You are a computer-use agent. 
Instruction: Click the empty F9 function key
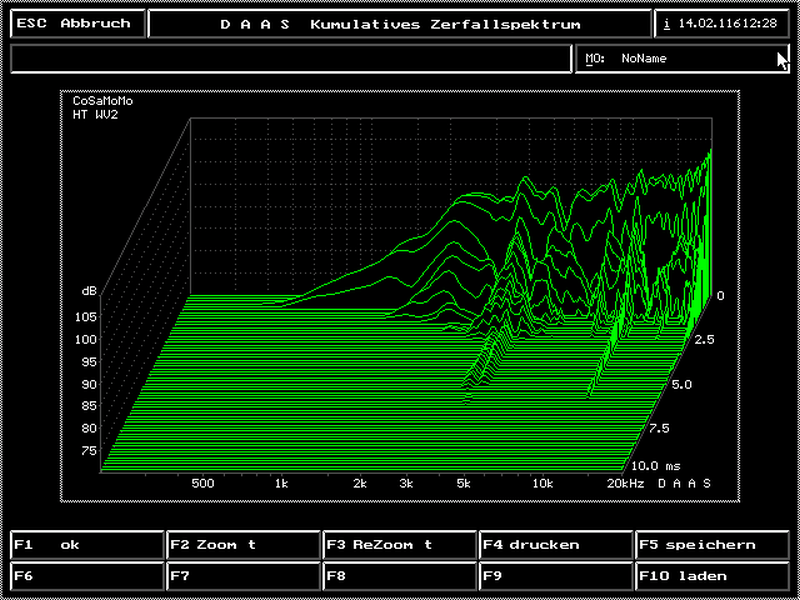tap(556, 576)
